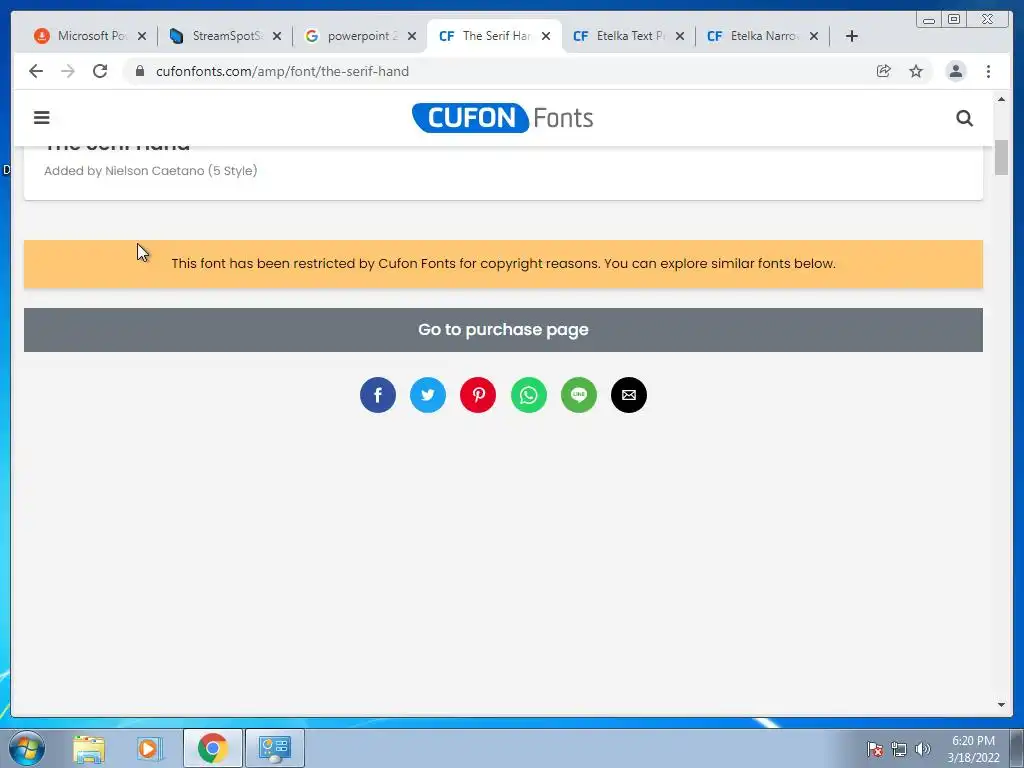Go back with the browser back arrow
The image size is (1024, 768).
36,71
